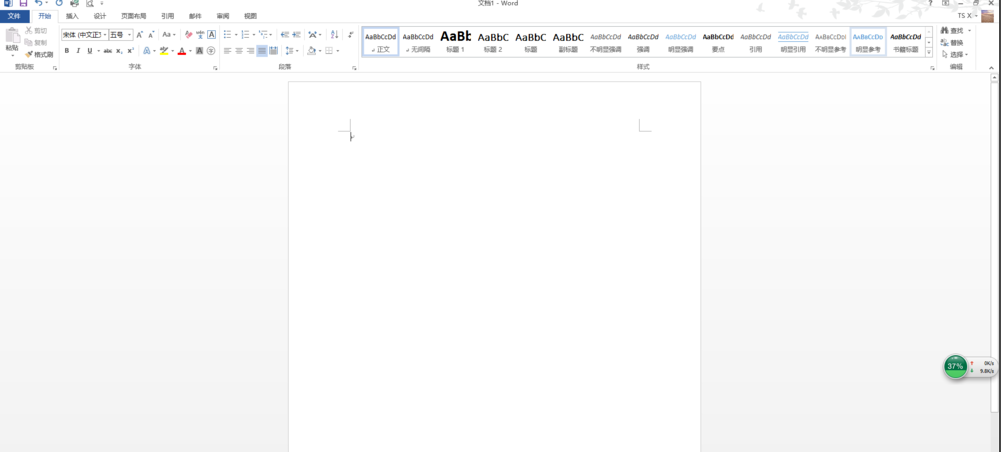Screen dimensions: 1001x452
Task: Open the font name dropdown (宋体)
Action: [84, 35]
